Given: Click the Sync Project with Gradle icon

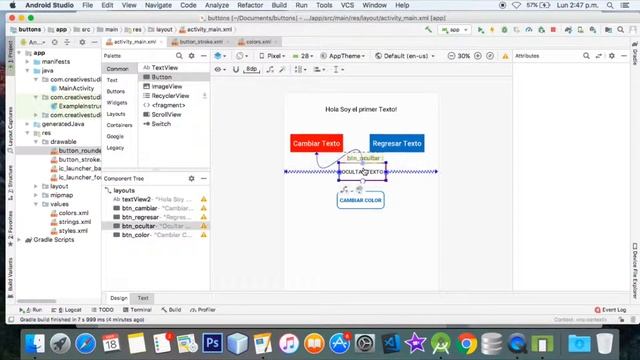Looking at the screenshot, I should pos(568,30).
